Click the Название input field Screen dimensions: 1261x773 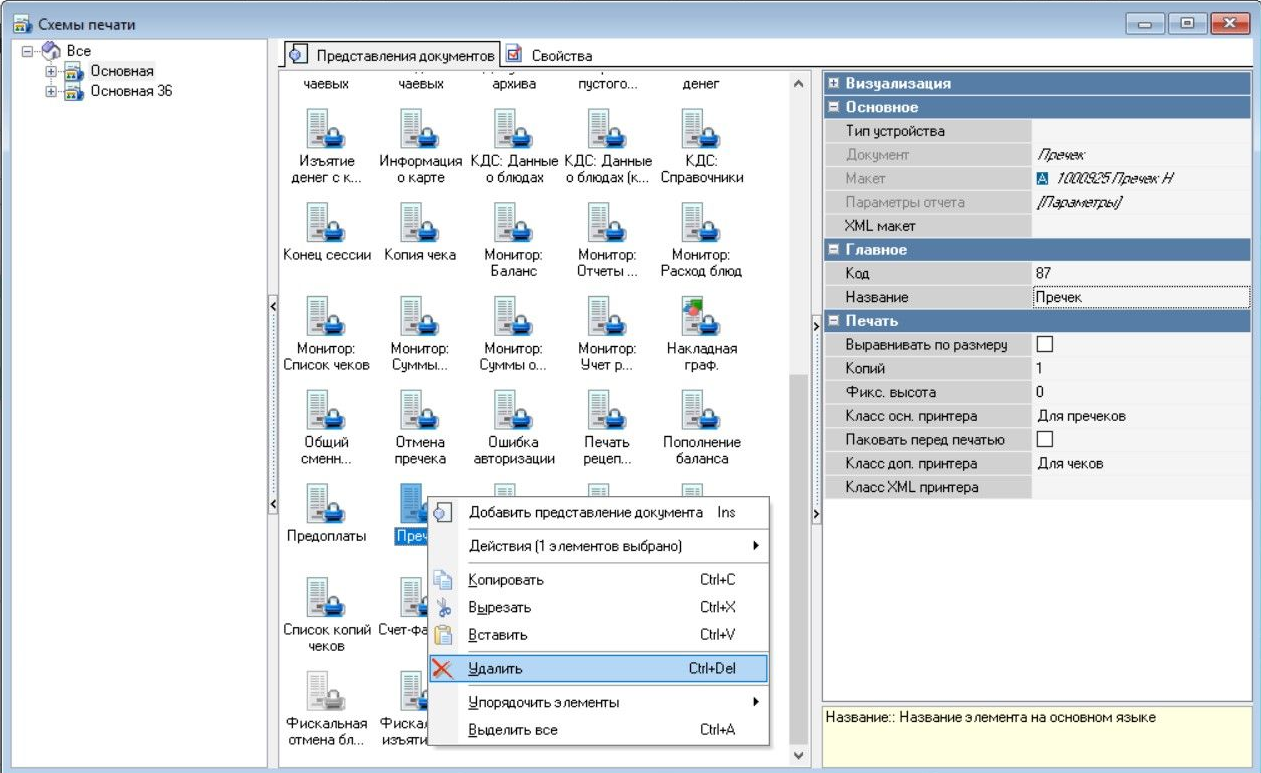(x=1140, y=298)
